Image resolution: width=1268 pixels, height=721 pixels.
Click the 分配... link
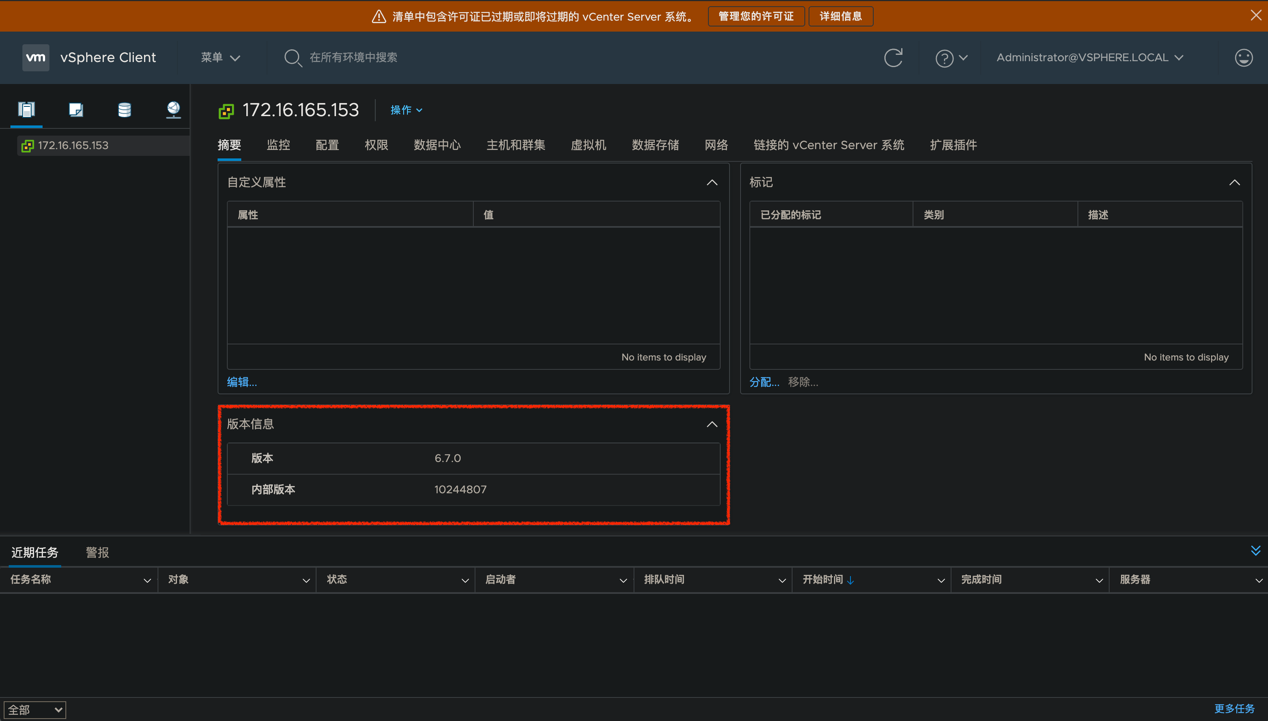point(764,382)
